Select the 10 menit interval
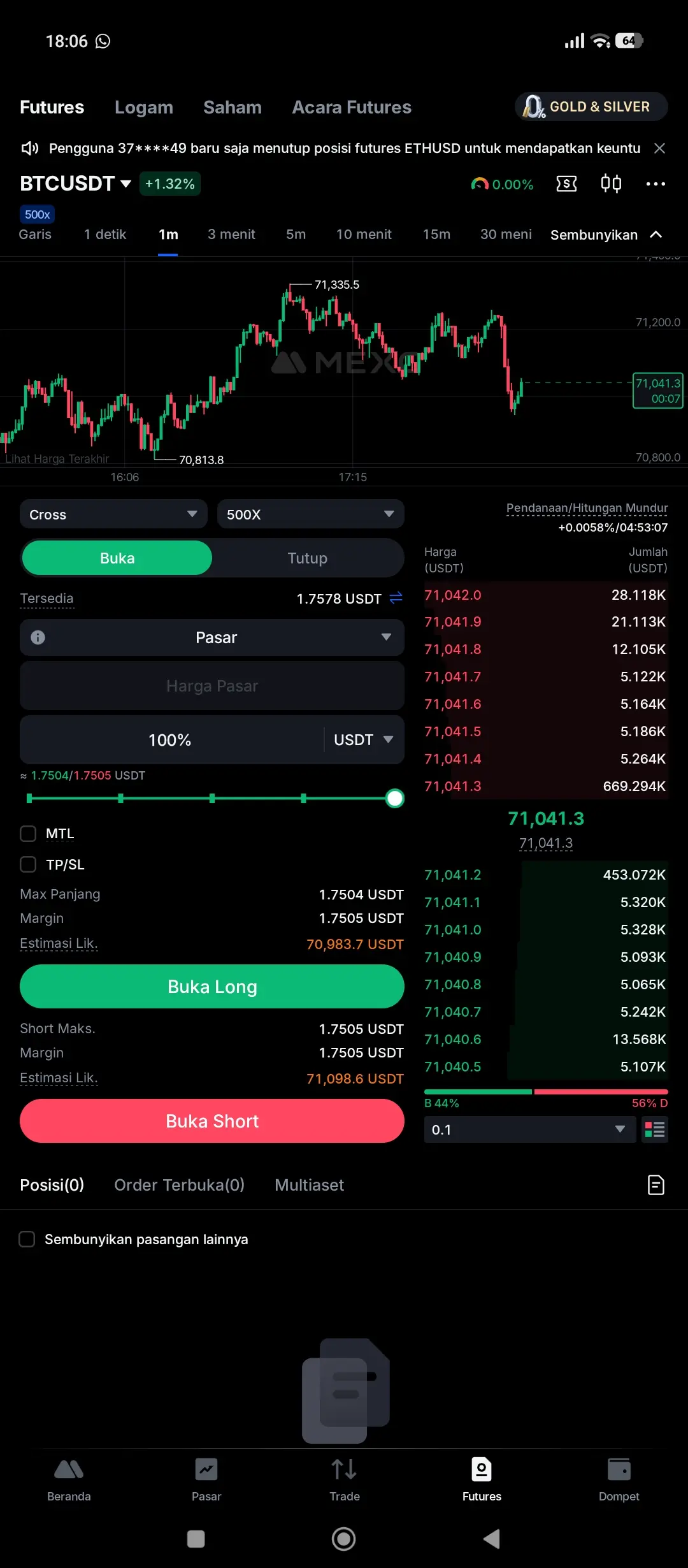 pyautogui.click(x=364, y=235)
